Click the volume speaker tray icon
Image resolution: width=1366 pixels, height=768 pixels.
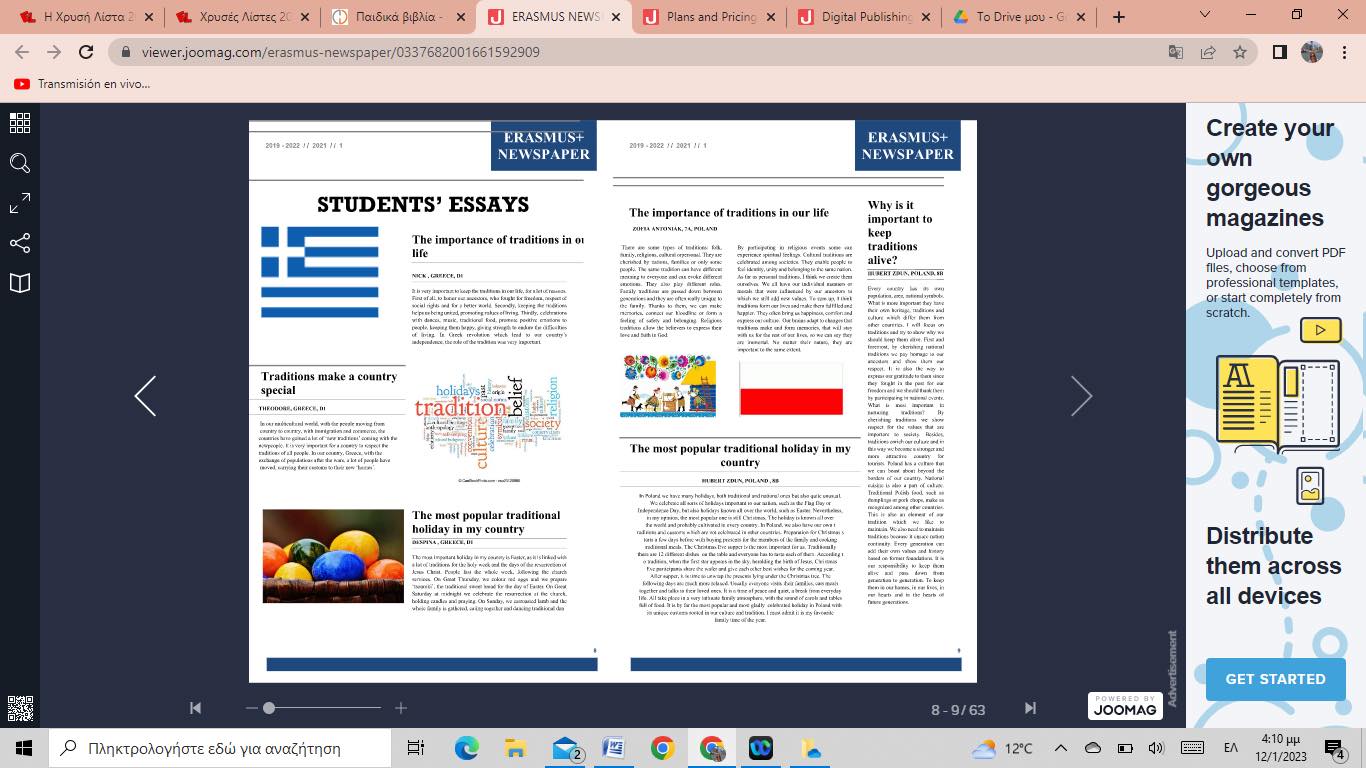click(1156, 748)
